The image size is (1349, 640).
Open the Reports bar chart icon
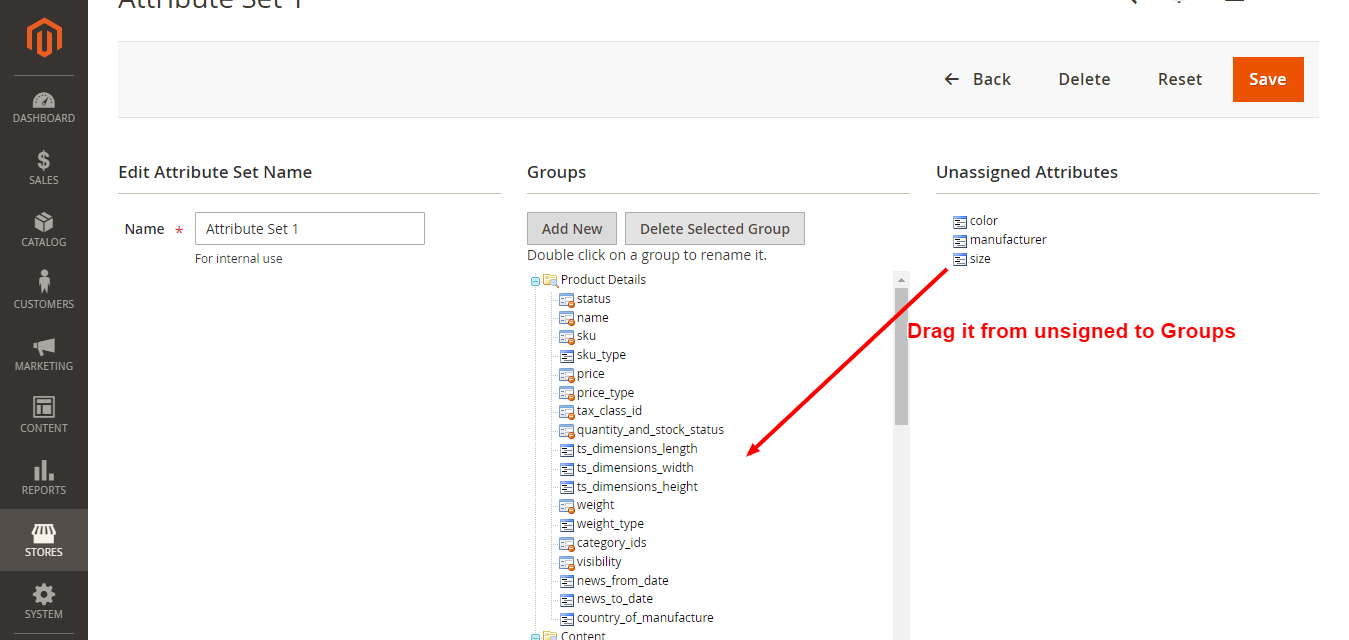[44, 471]
